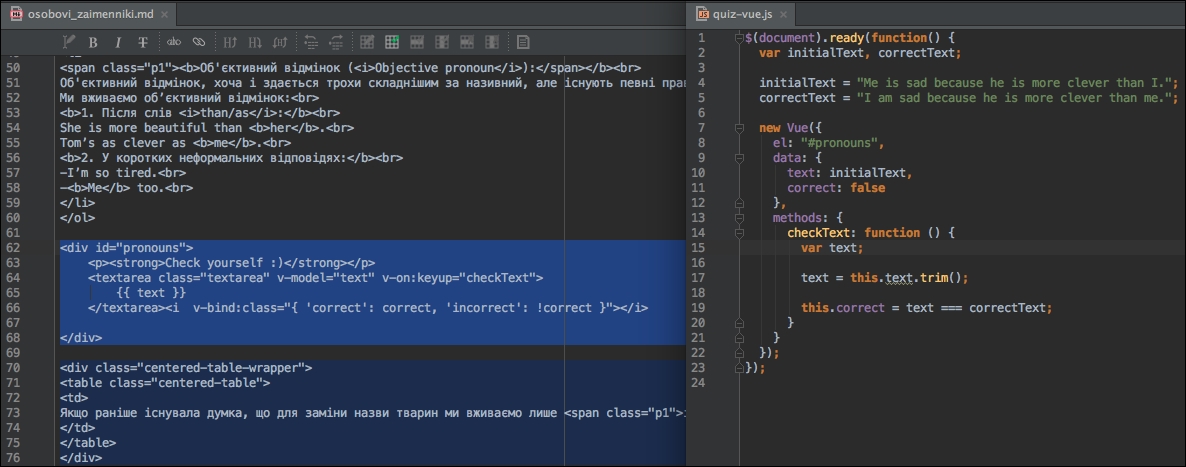
Task: Collapse the checkText function fold at line 14
Action: coord(740,233)
